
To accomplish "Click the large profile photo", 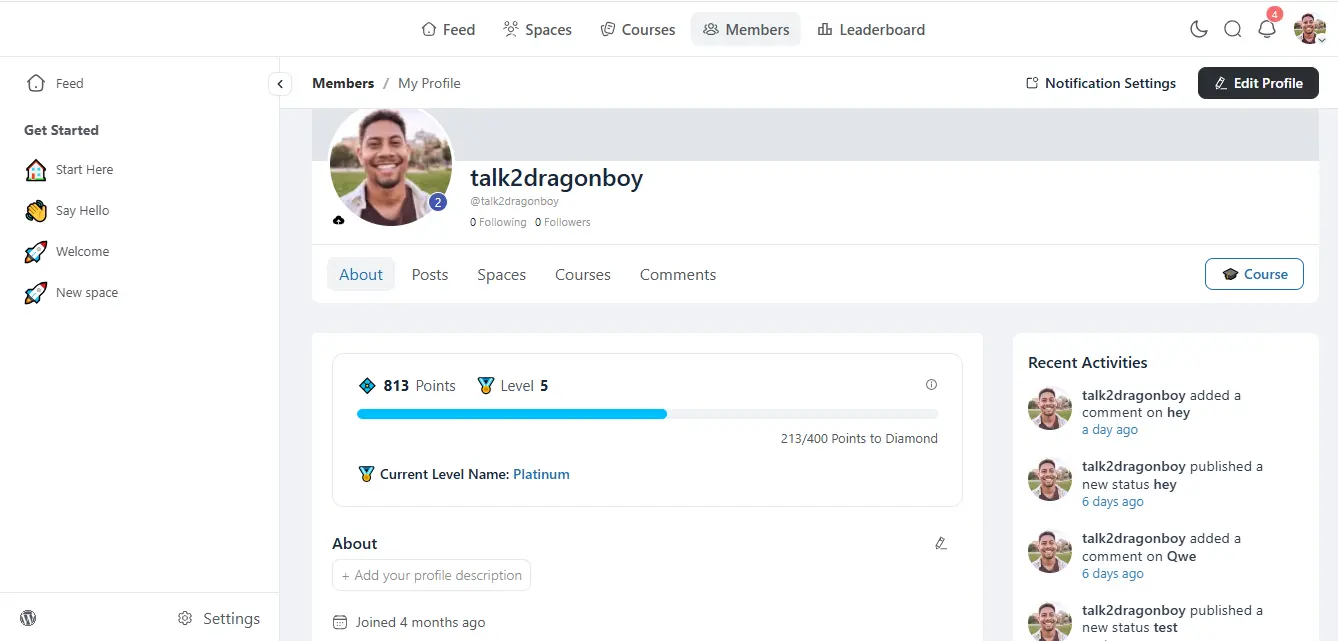I will point(391,165).
